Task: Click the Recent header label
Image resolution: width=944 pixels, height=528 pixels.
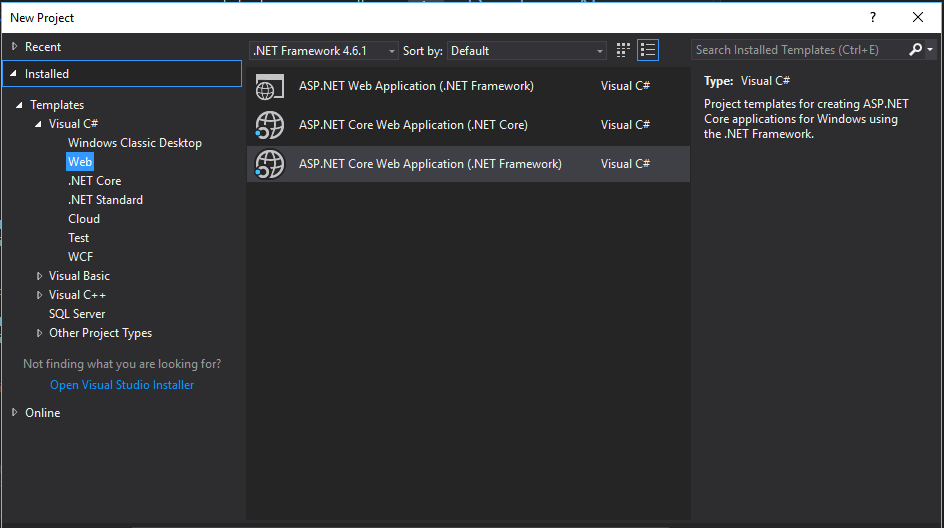Action: tap(43, 46)
